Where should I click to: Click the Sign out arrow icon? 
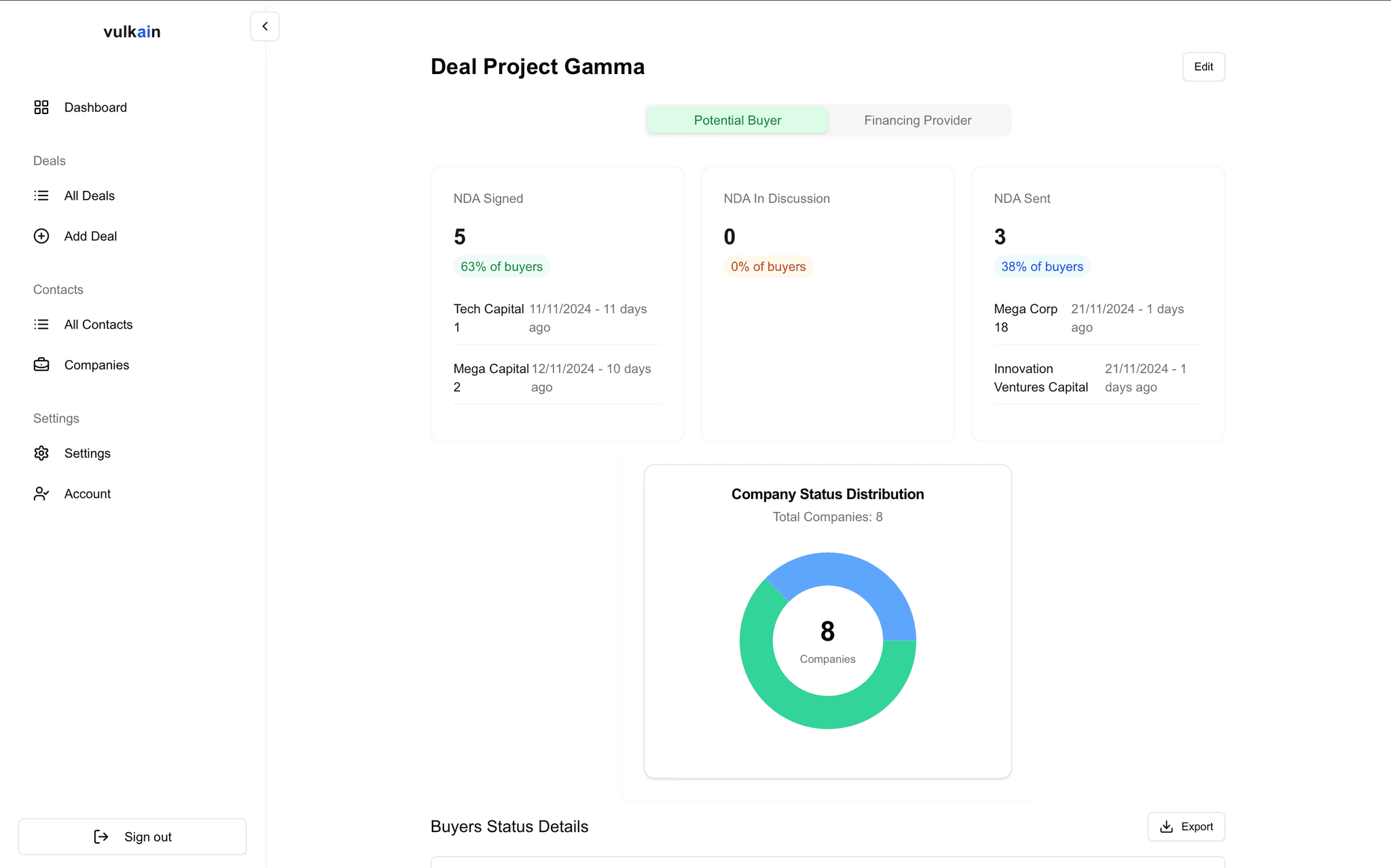[101, 837]
